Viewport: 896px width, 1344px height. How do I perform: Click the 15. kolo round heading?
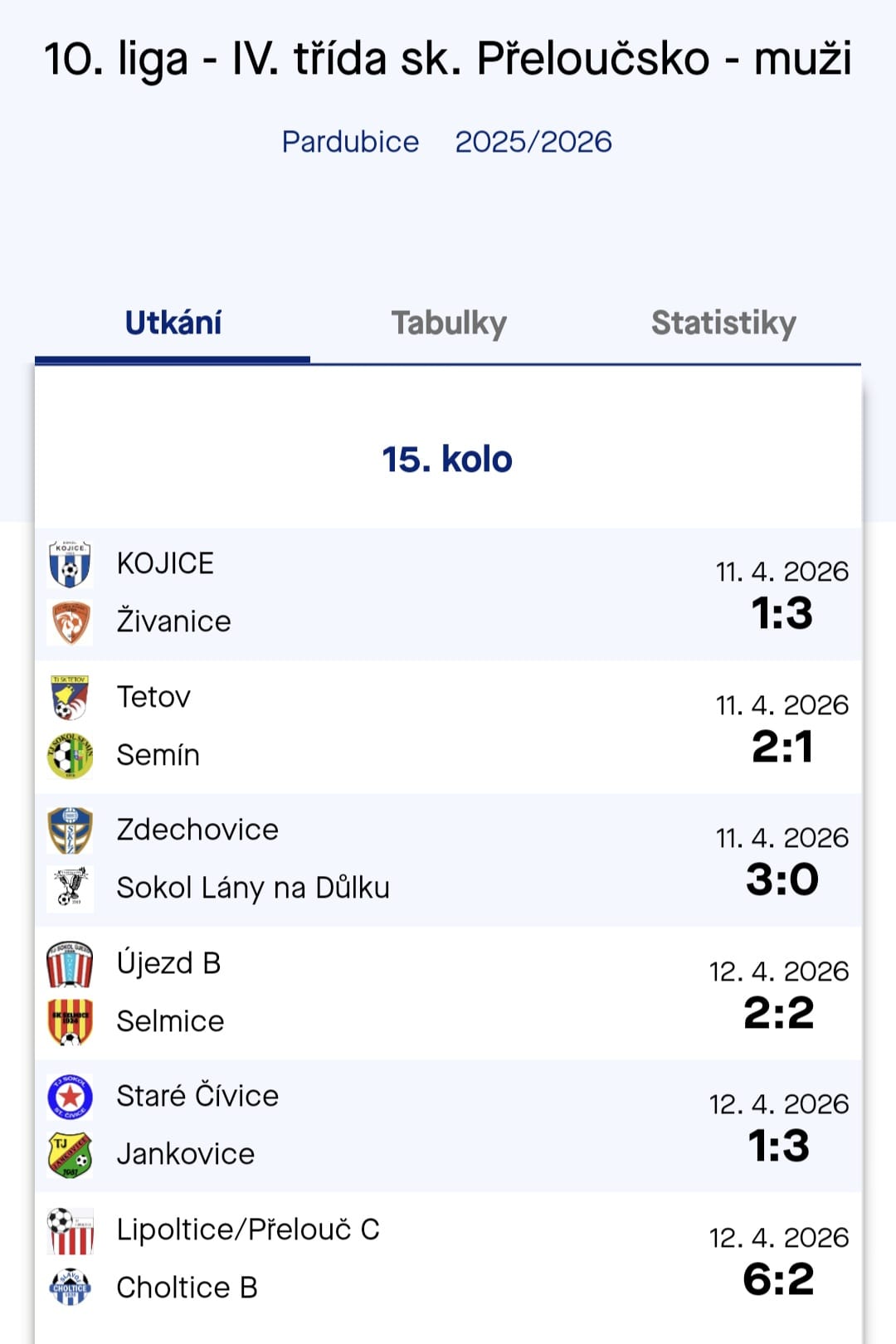tap(447, 460)
